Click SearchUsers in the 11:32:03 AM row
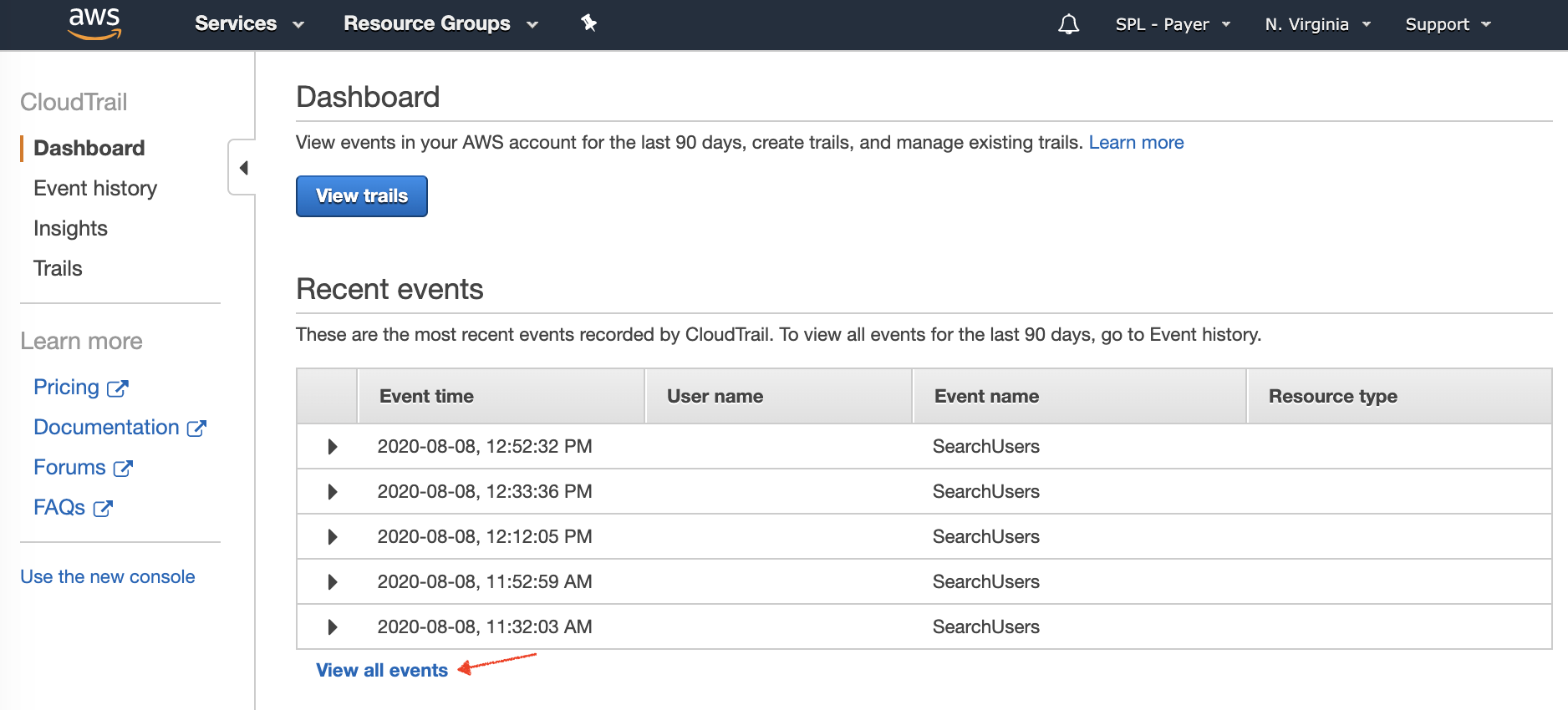 click(x=986, y=626)
